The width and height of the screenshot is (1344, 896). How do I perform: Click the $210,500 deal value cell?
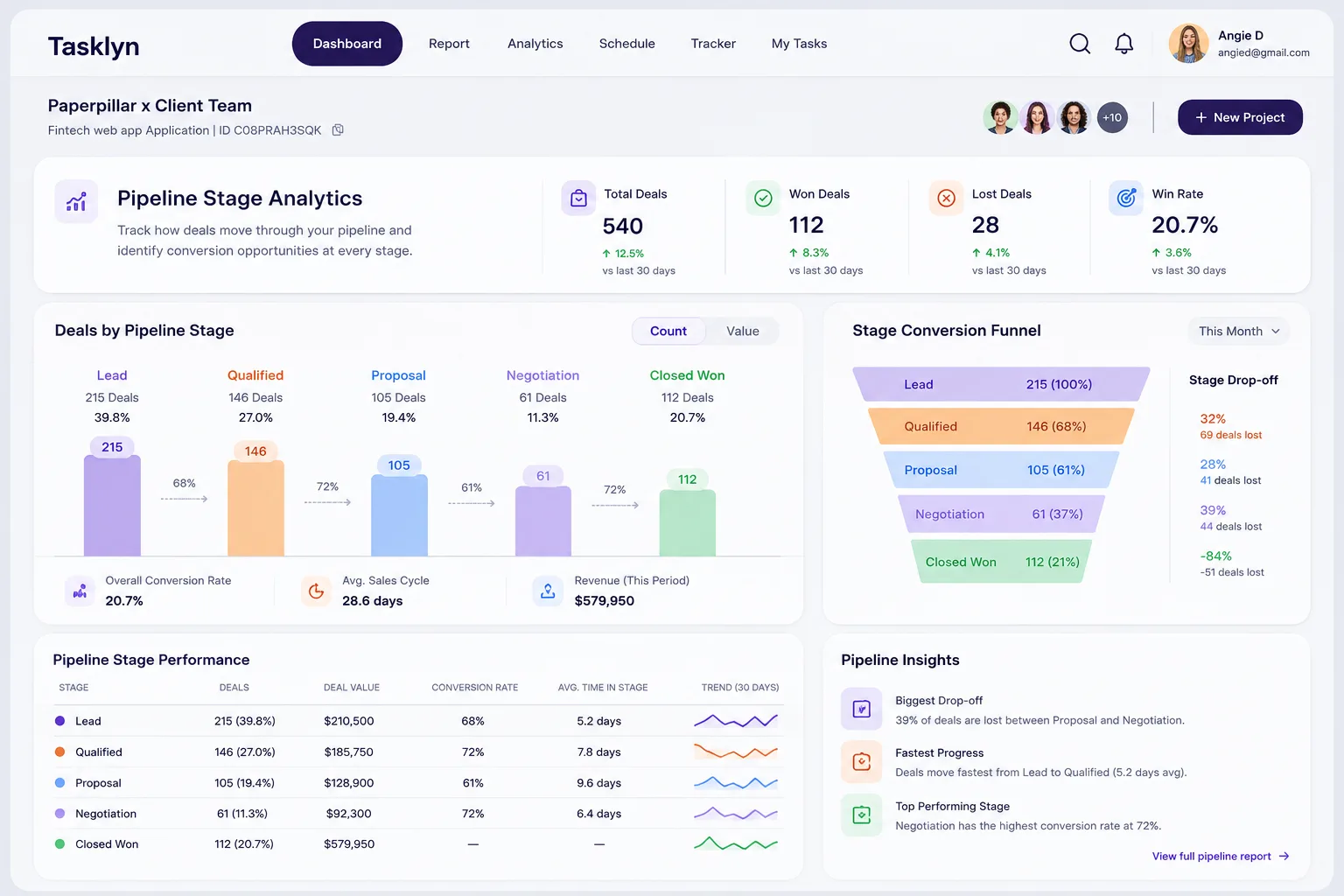(349, 721)
